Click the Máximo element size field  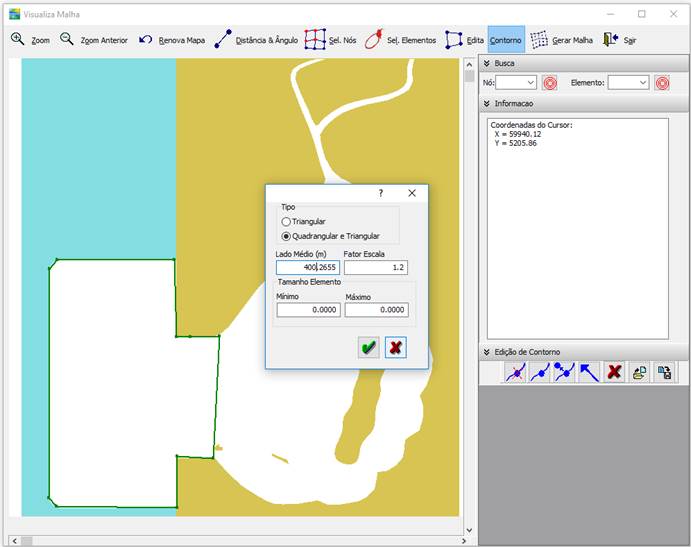point(377,309)
